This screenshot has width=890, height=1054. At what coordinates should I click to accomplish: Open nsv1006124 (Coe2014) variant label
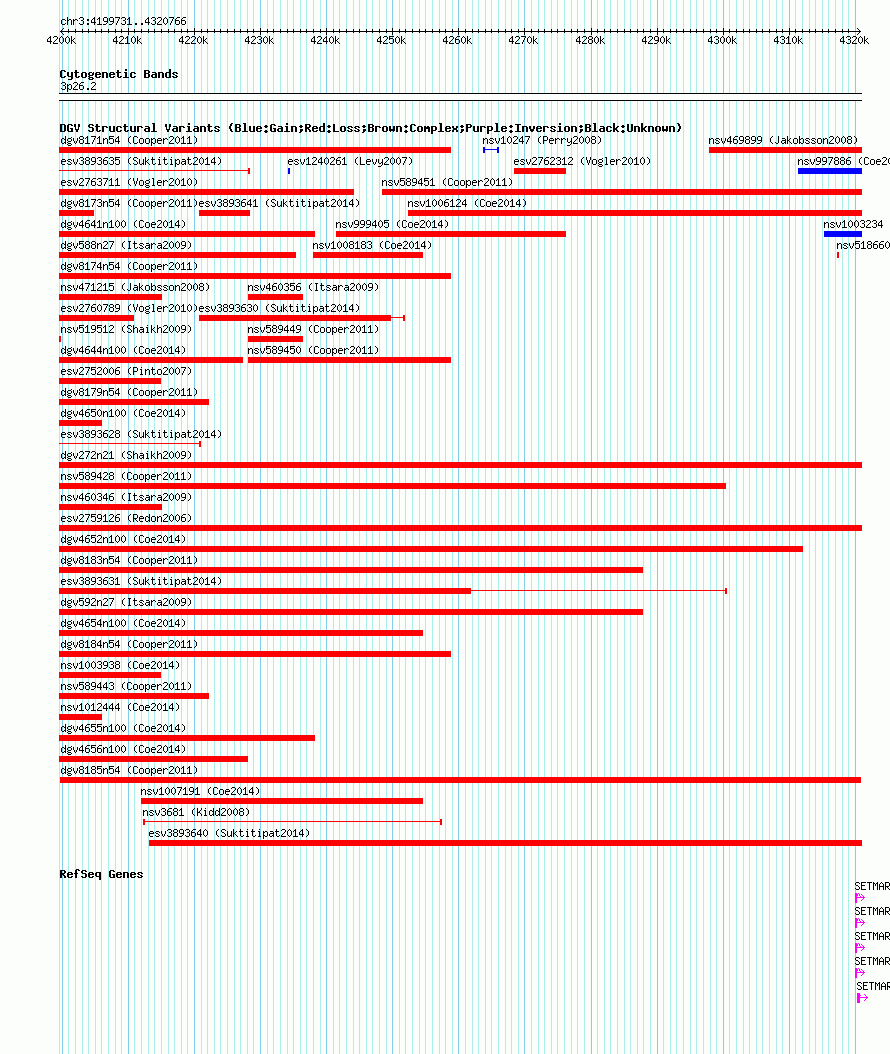[x=467, y=203]
